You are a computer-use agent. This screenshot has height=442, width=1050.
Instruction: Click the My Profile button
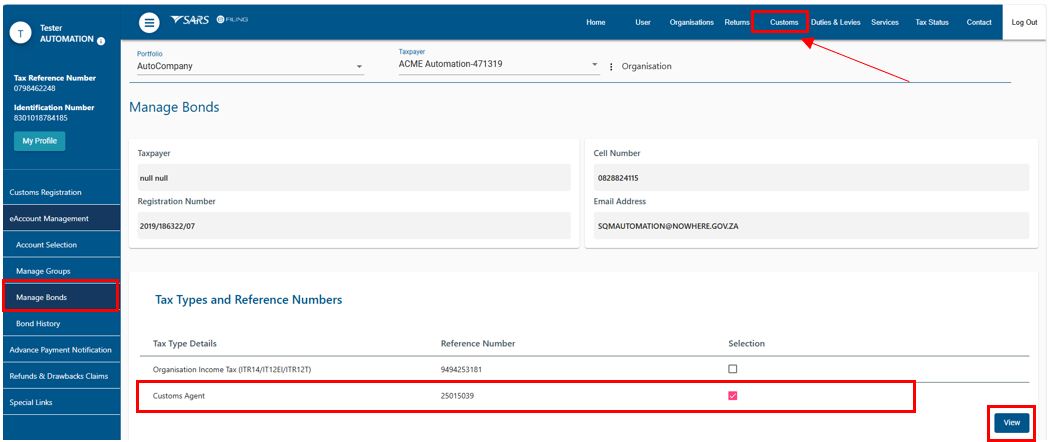pyautogui.click(x=39, y=141)
